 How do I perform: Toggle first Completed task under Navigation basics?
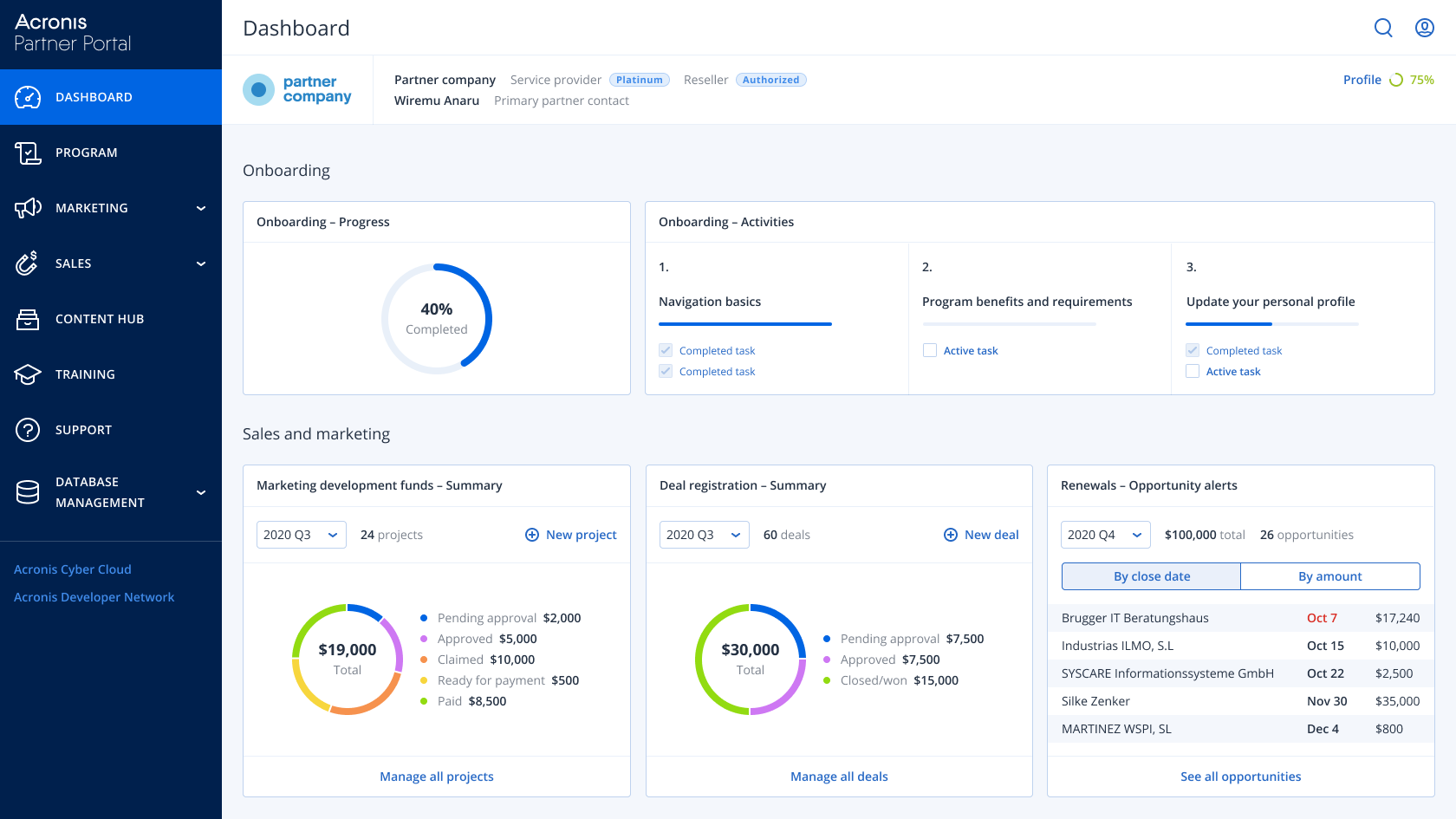(x=666, y=351)
